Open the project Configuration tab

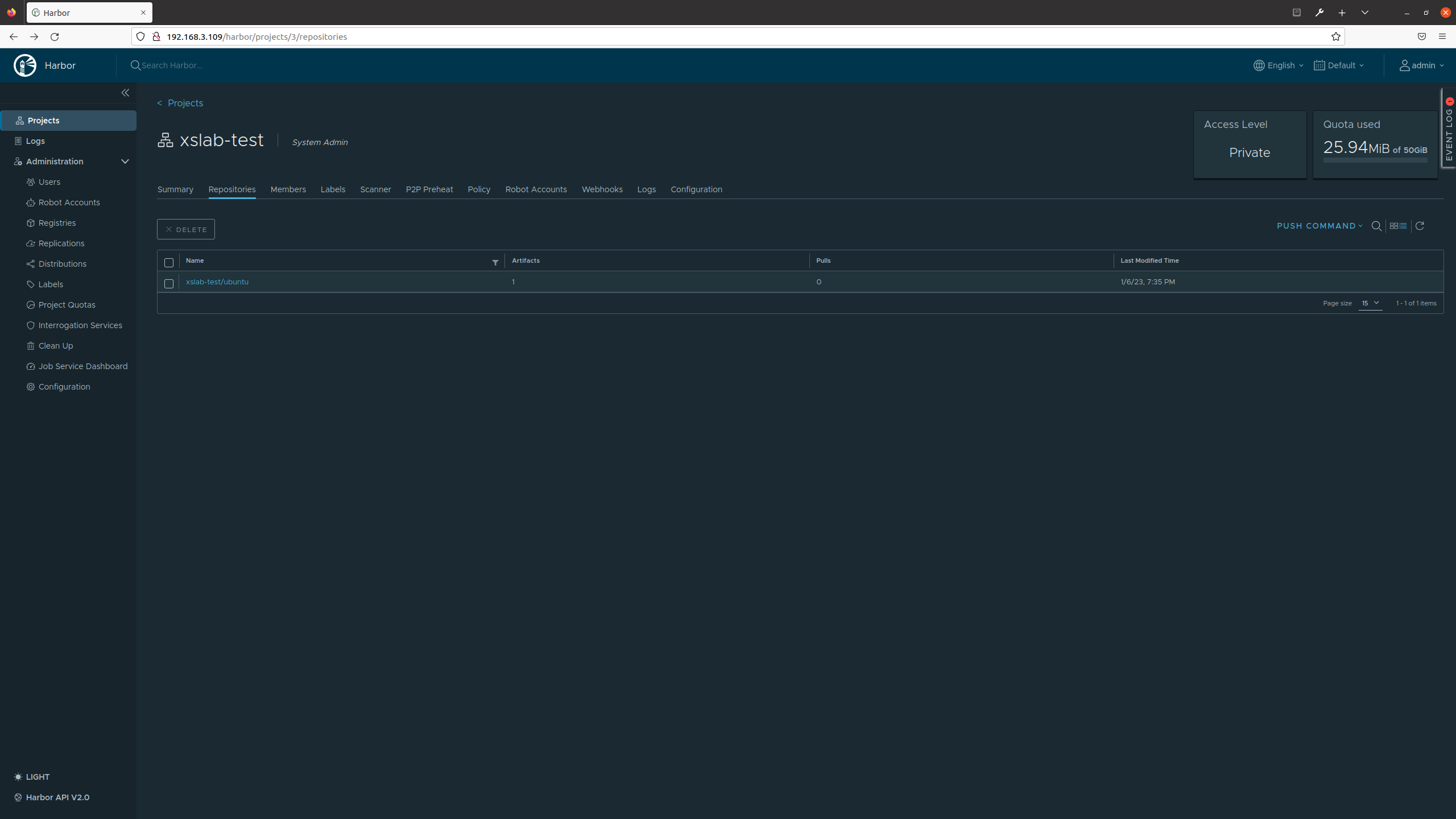[696, 189]
